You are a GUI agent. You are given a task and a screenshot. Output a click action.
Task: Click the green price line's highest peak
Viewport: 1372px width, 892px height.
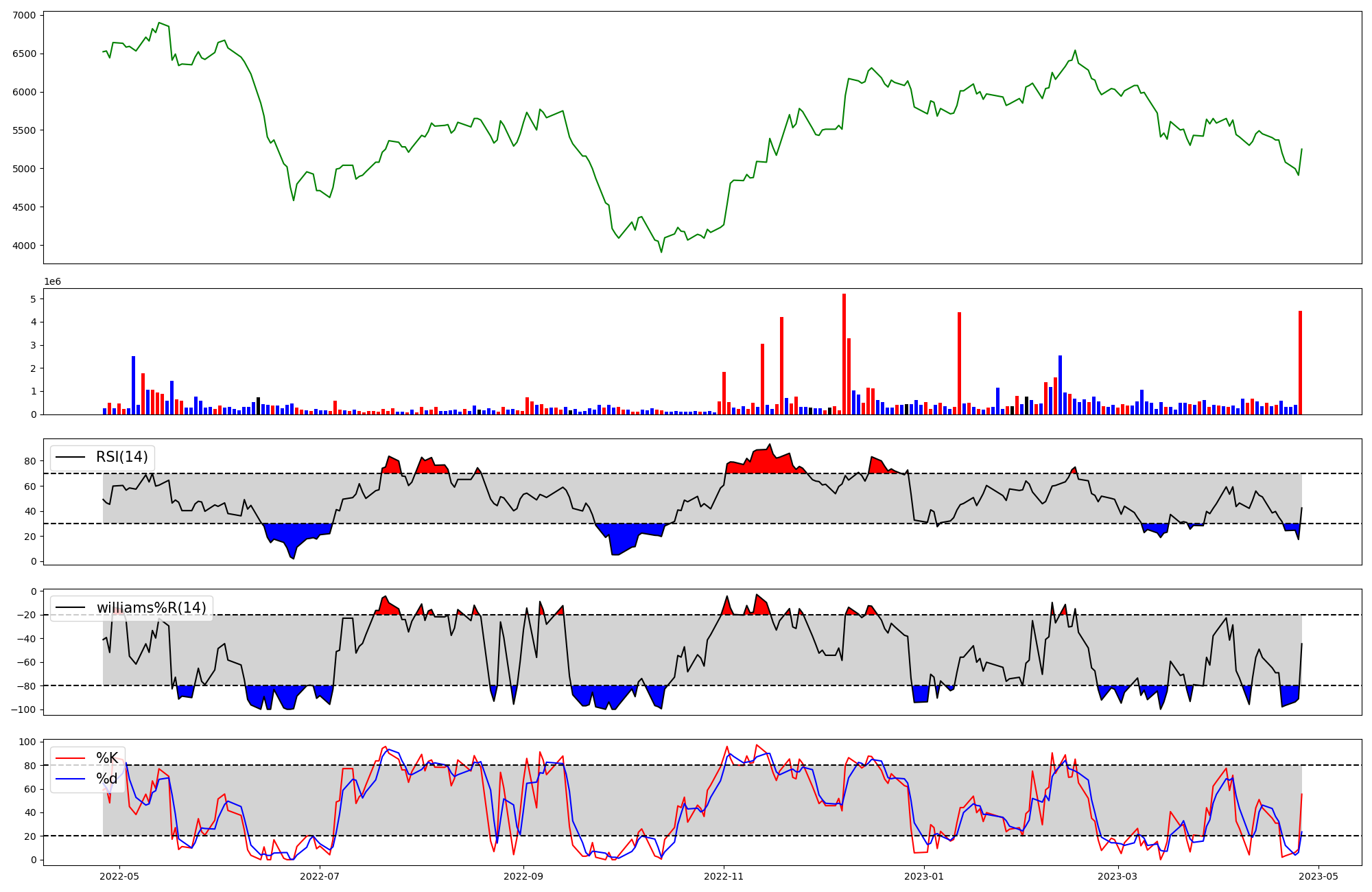click(159, 23)
